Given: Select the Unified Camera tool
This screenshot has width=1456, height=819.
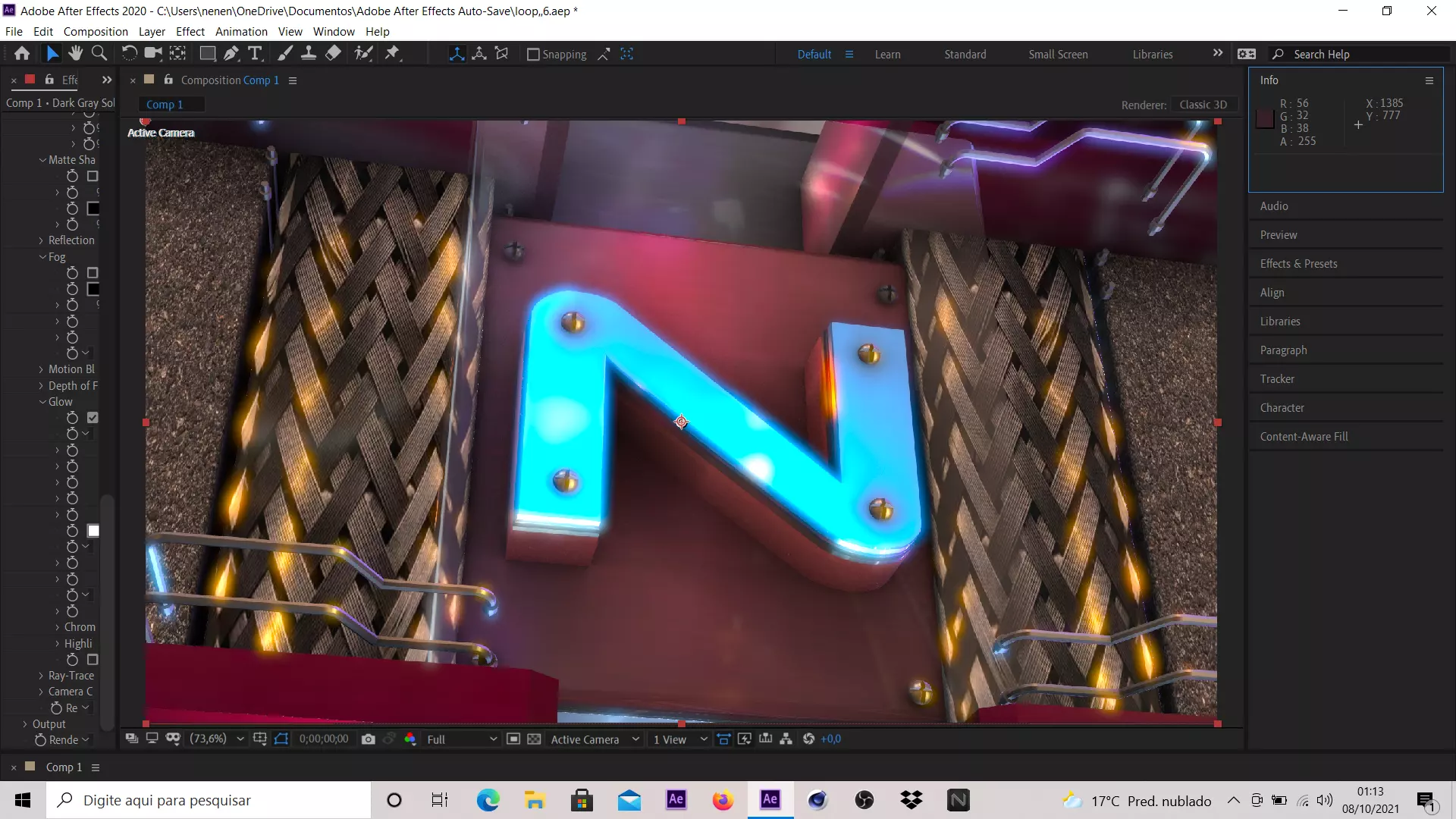Looking at the screenshot, I should click(153, 54).
